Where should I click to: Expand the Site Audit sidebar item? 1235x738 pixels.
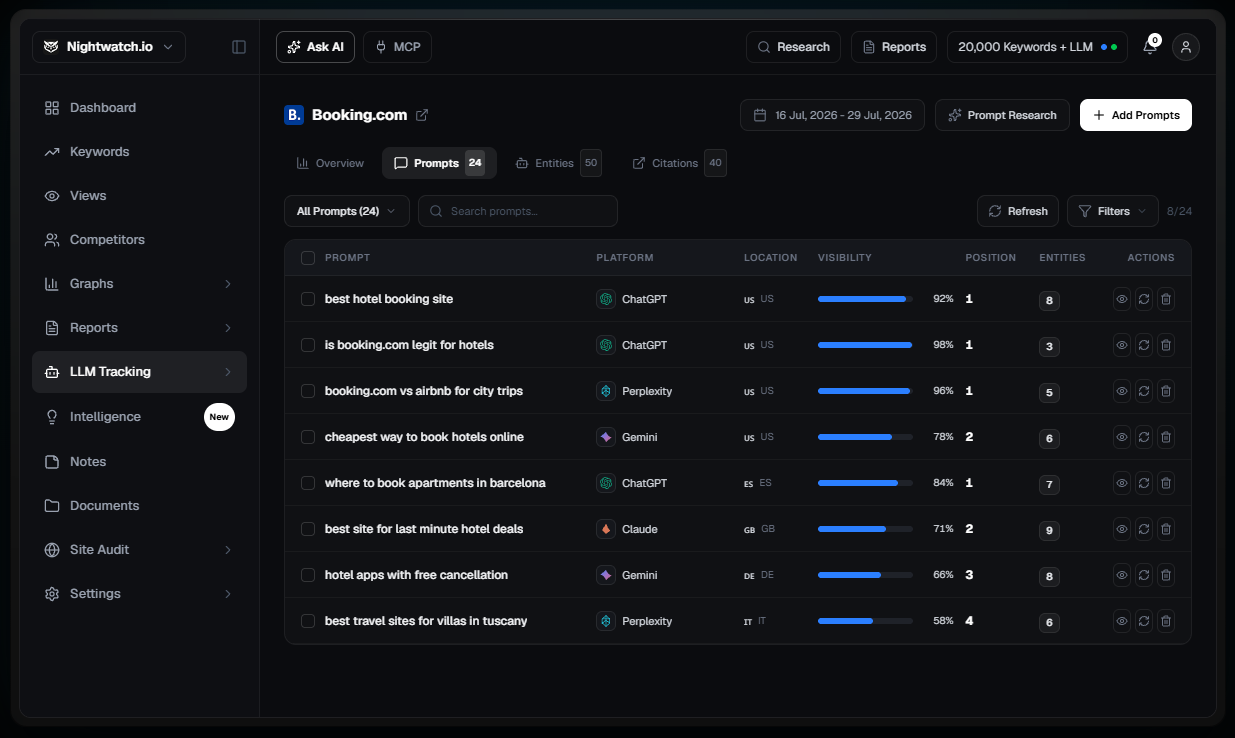(x=228, y=550)
